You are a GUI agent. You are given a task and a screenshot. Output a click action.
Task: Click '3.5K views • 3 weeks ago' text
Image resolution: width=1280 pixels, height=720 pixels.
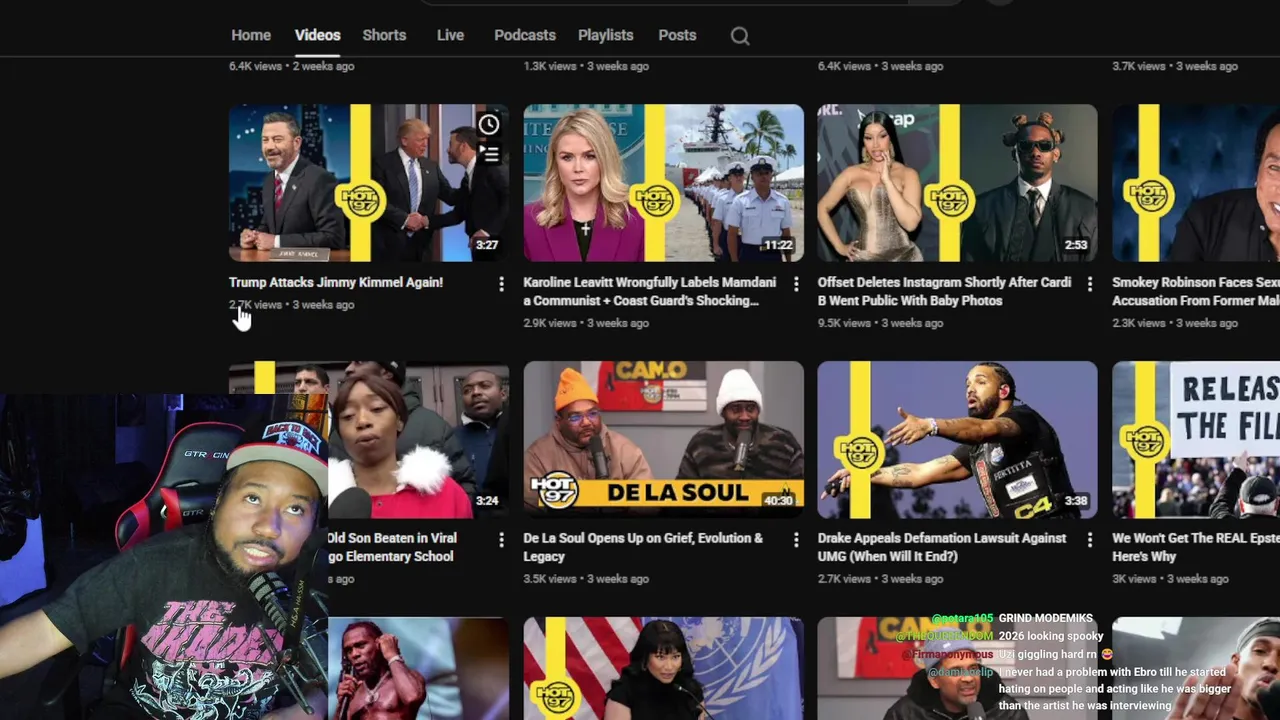586,579
